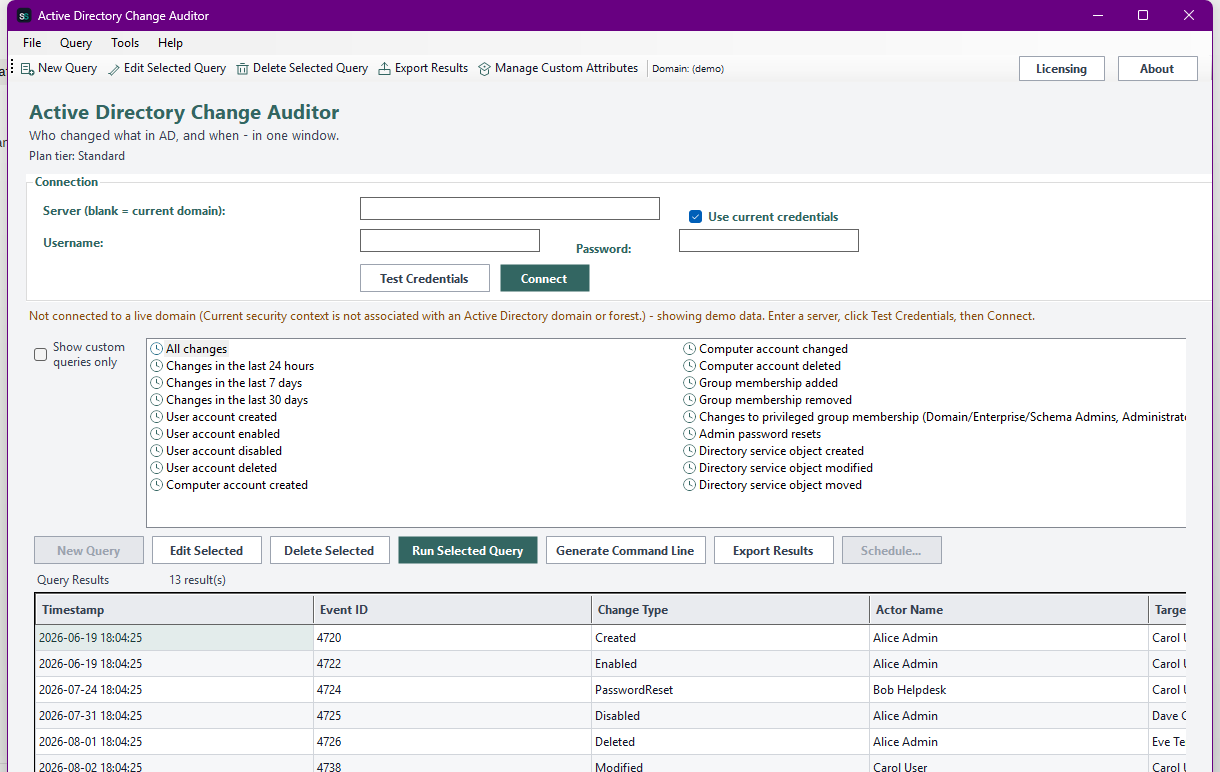
Task: Click clock icon next to User account disabled
Action: (x=157, y=451)
